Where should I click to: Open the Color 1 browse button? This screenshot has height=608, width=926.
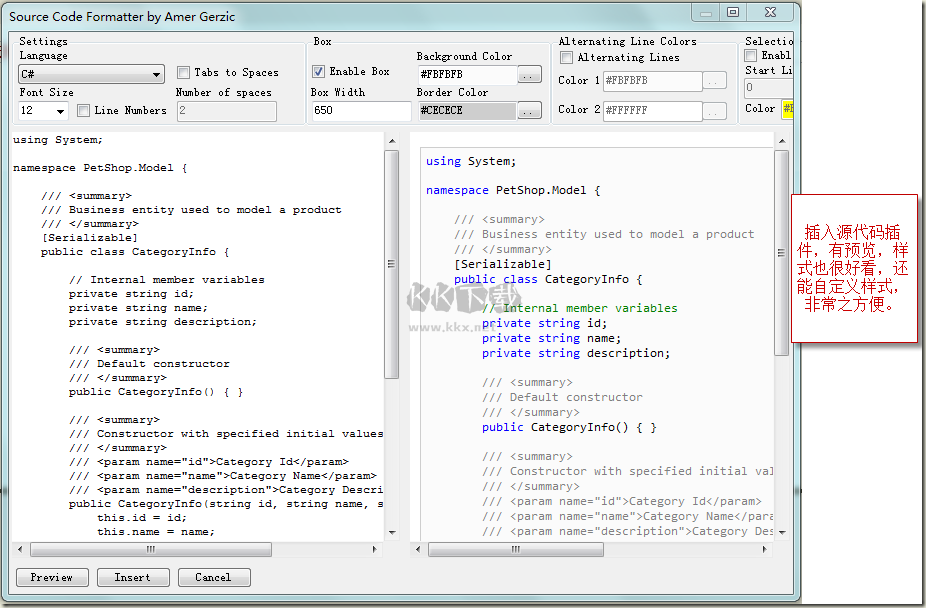click(715, 81)
